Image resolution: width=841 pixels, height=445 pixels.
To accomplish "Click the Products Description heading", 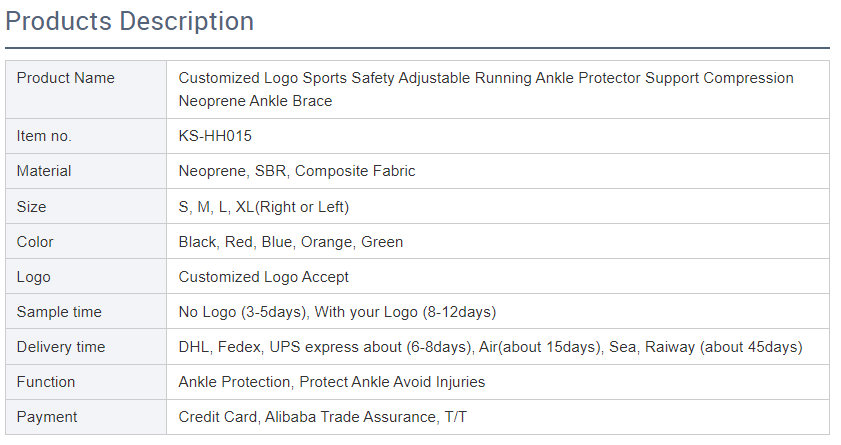I will (130, 21).
